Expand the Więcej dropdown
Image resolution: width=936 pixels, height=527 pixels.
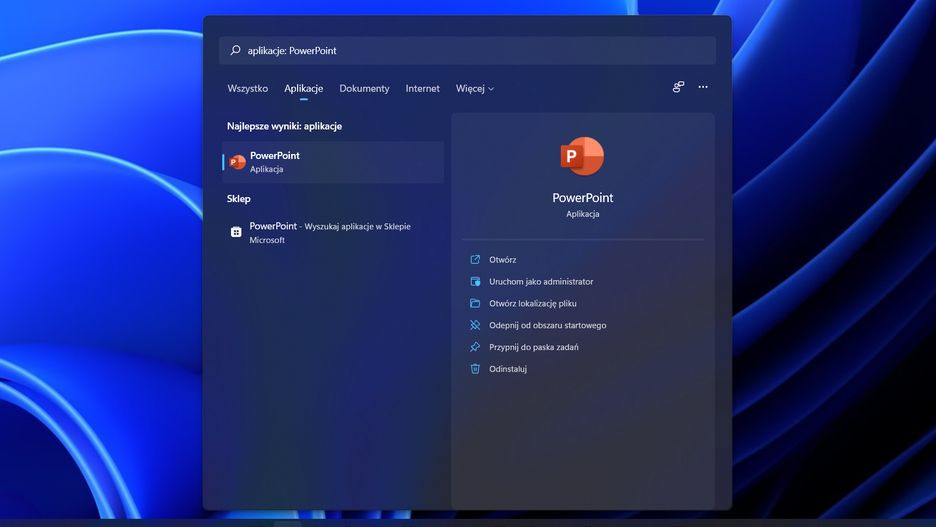click(x=475, y=88)
